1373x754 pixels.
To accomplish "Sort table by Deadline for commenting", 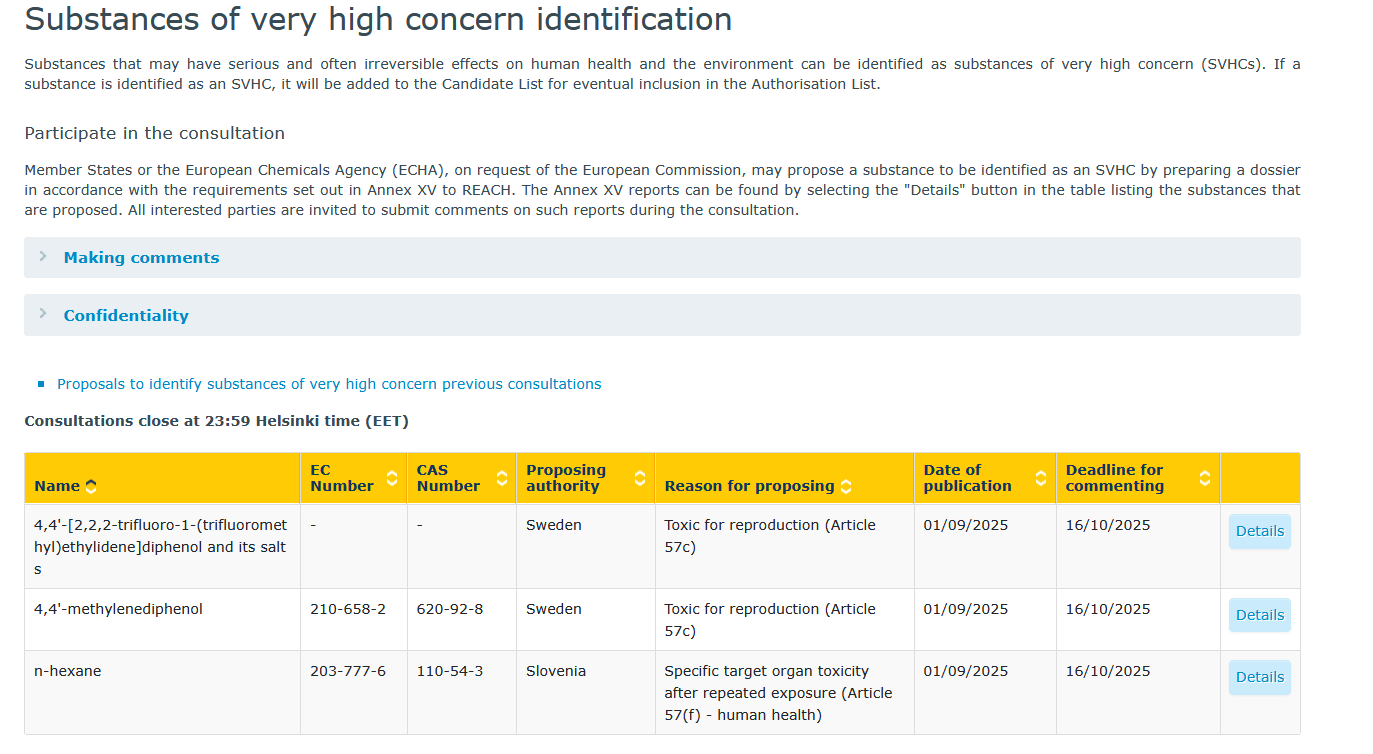I will [x=1205, y=478].
